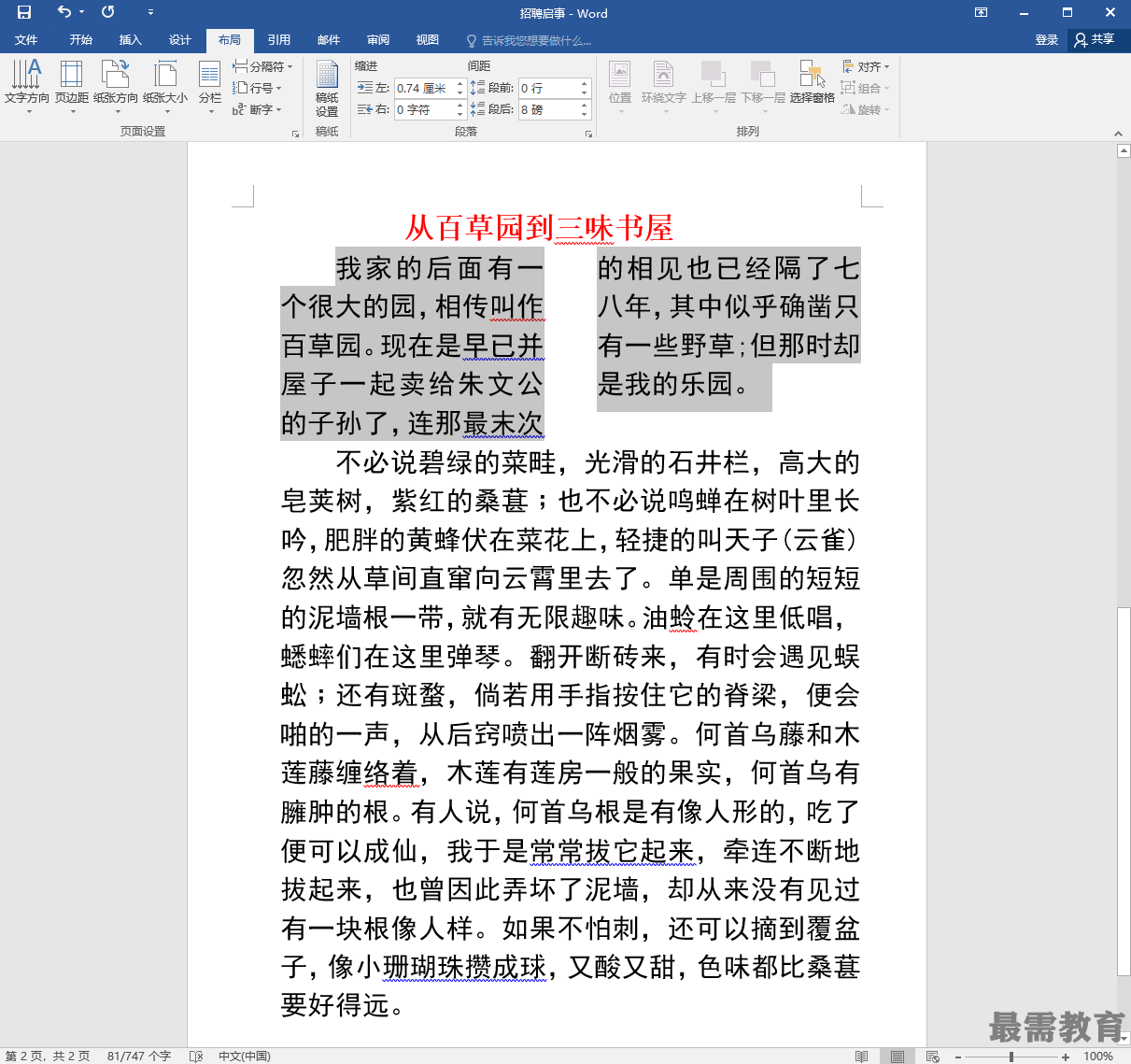Save the document with the disk icon
This screenshot has height=1064, width=1131.
(x=24, y=12)
